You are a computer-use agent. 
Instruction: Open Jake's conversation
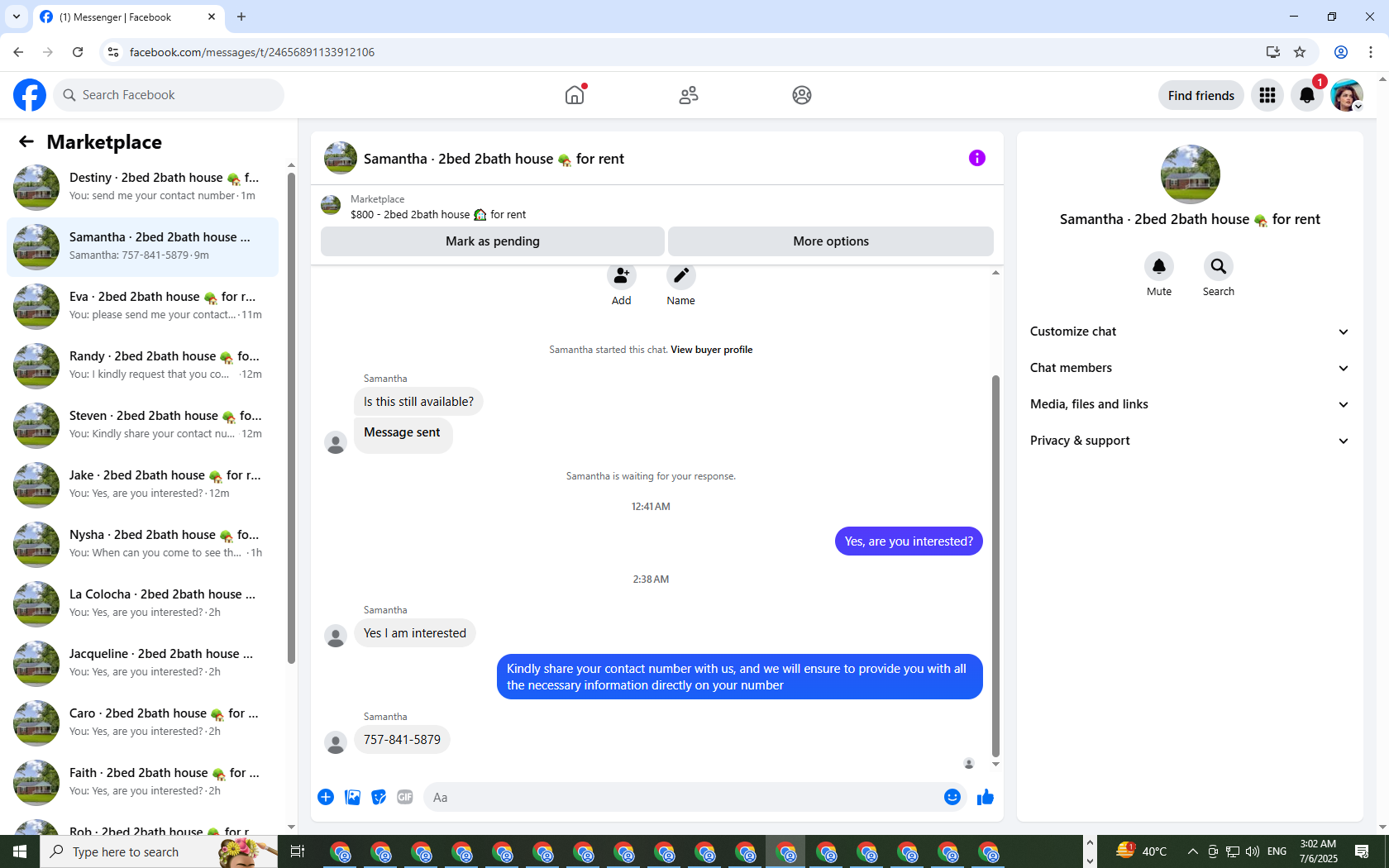(x=142, y=485)
